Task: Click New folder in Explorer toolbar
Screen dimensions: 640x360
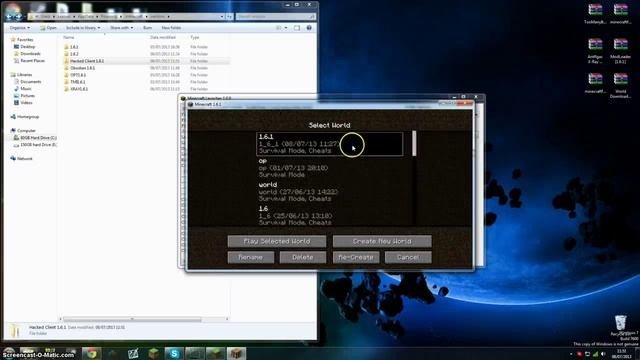Action: coord(171,28)
